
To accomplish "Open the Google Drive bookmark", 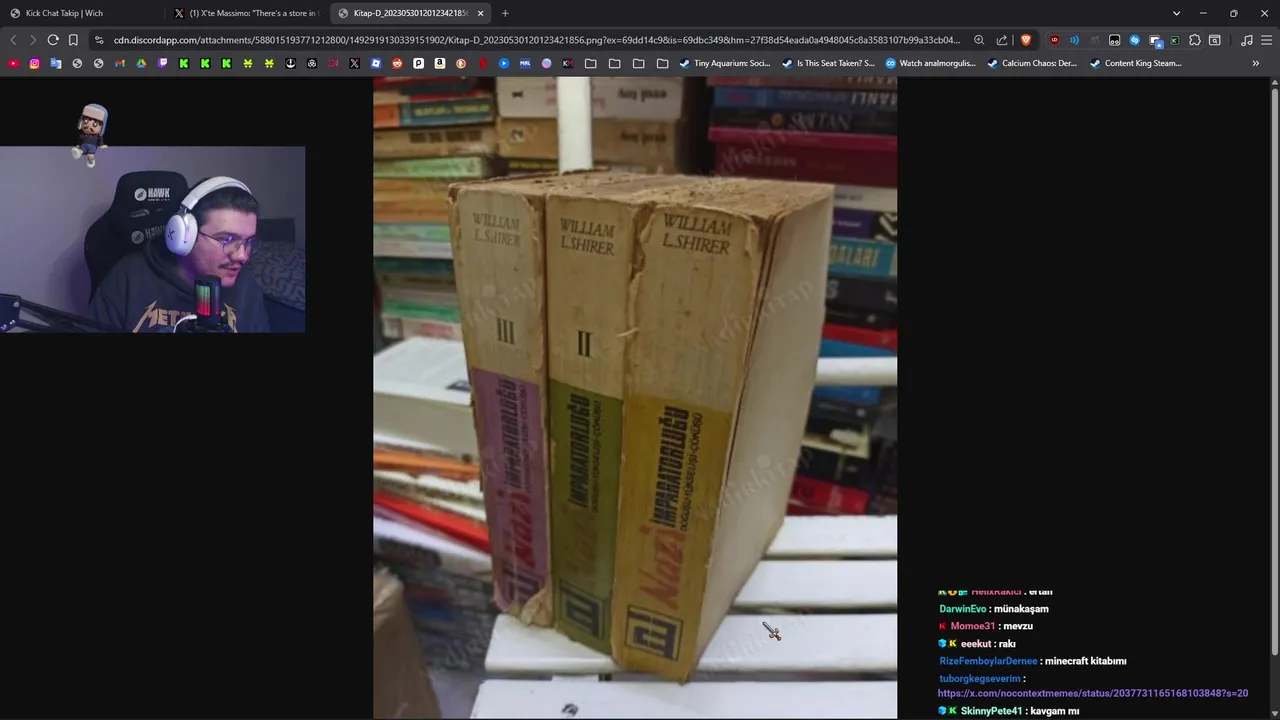I will [x=141, y=63].
